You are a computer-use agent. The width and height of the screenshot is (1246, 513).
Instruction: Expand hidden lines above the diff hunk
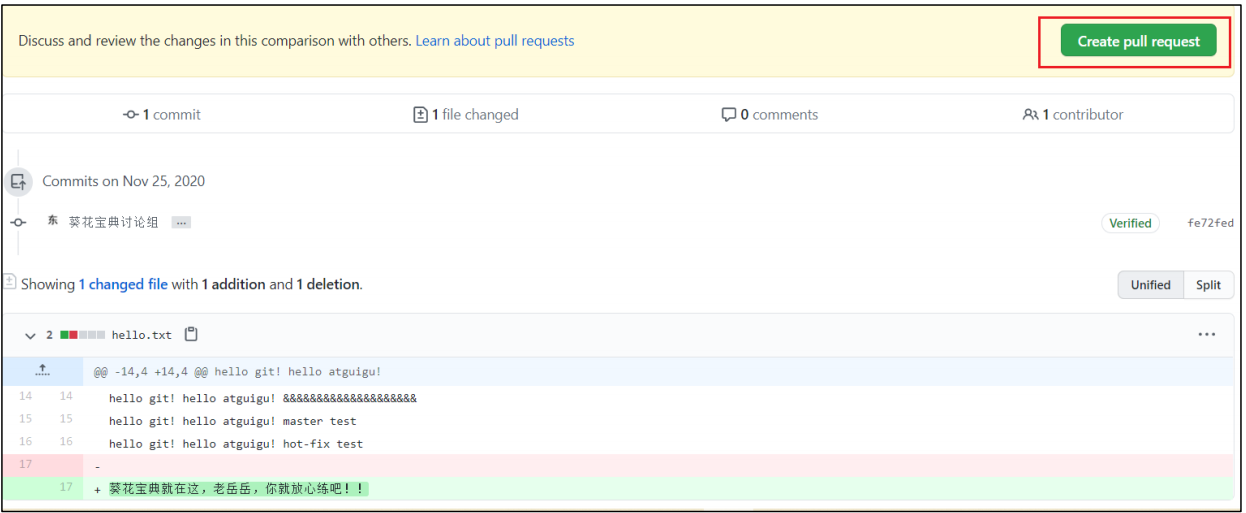coord(42,371)
